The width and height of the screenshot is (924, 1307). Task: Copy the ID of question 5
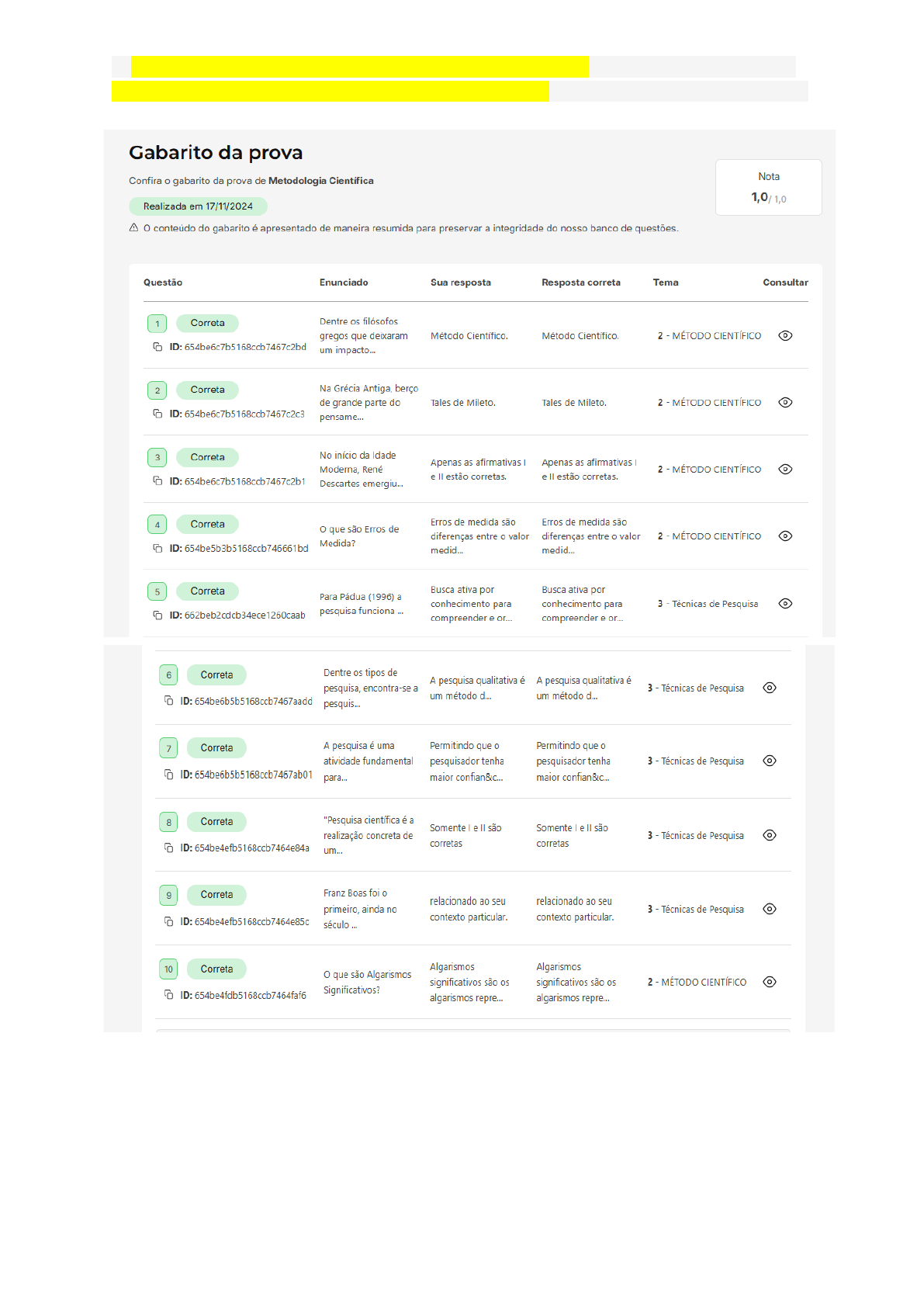tap(157, 615)
